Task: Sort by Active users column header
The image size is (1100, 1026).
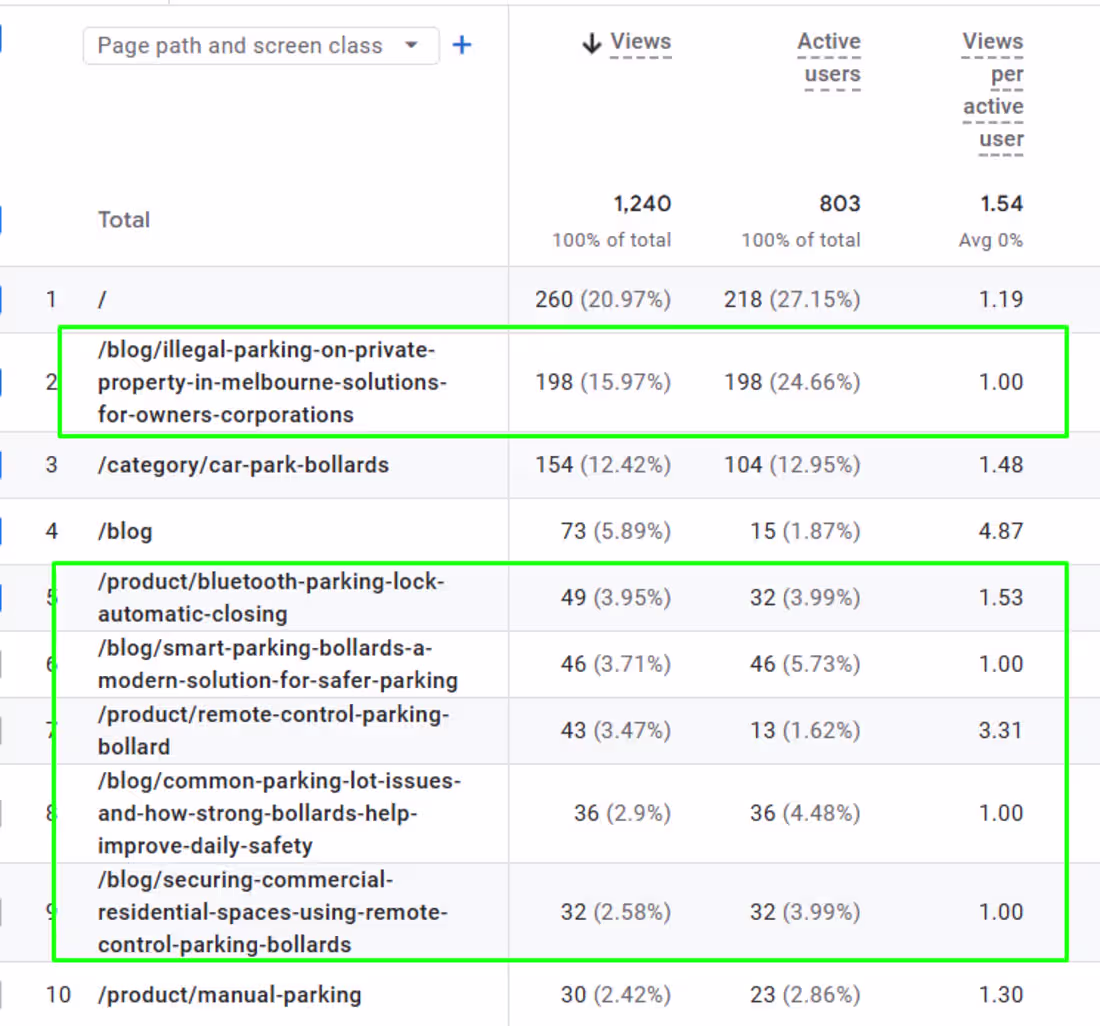Action: [829, 58]
